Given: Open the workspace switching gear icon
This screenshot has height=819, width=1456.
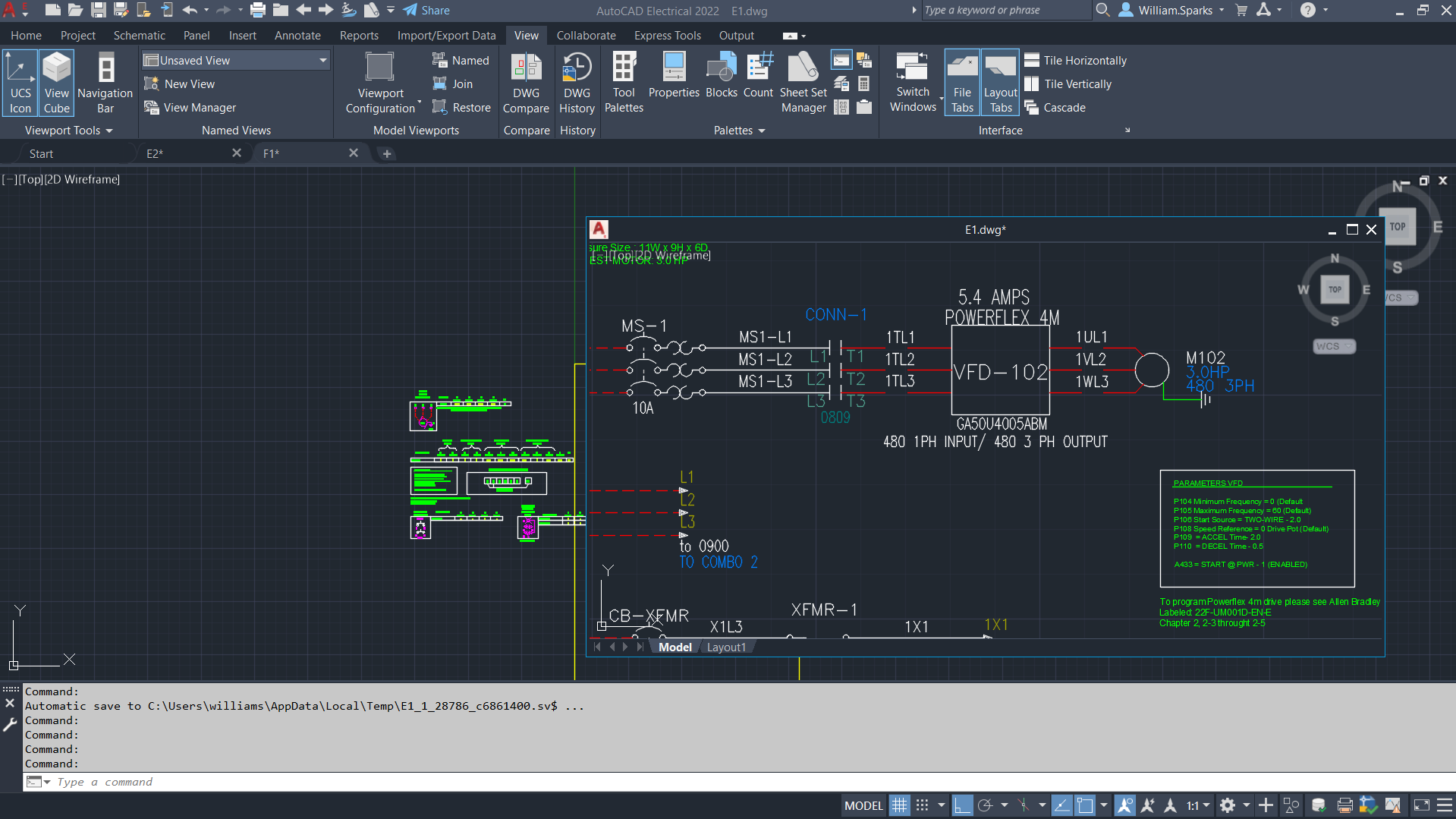Looking at the screenshot, I should pyautogui.click(x=1228, y=805).
